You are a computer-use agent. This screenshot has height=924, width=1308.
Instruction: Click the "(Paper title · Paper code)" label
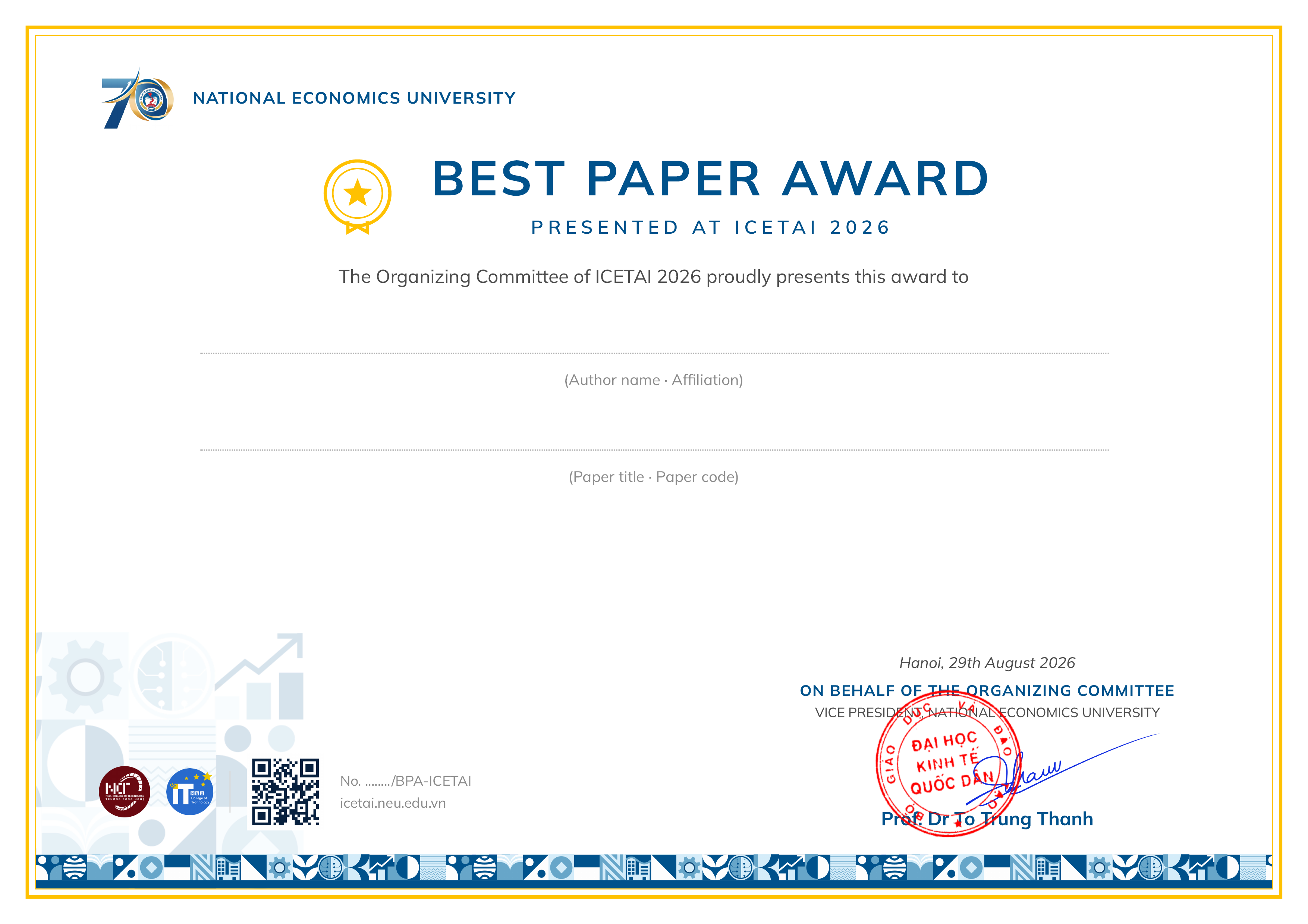653,476
